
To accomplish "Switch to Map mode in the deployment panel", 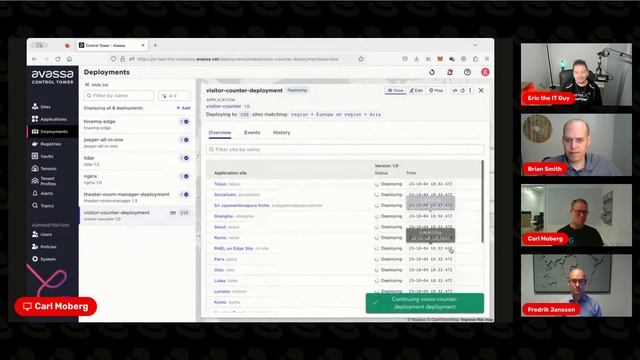I will [x=436, y=91].
